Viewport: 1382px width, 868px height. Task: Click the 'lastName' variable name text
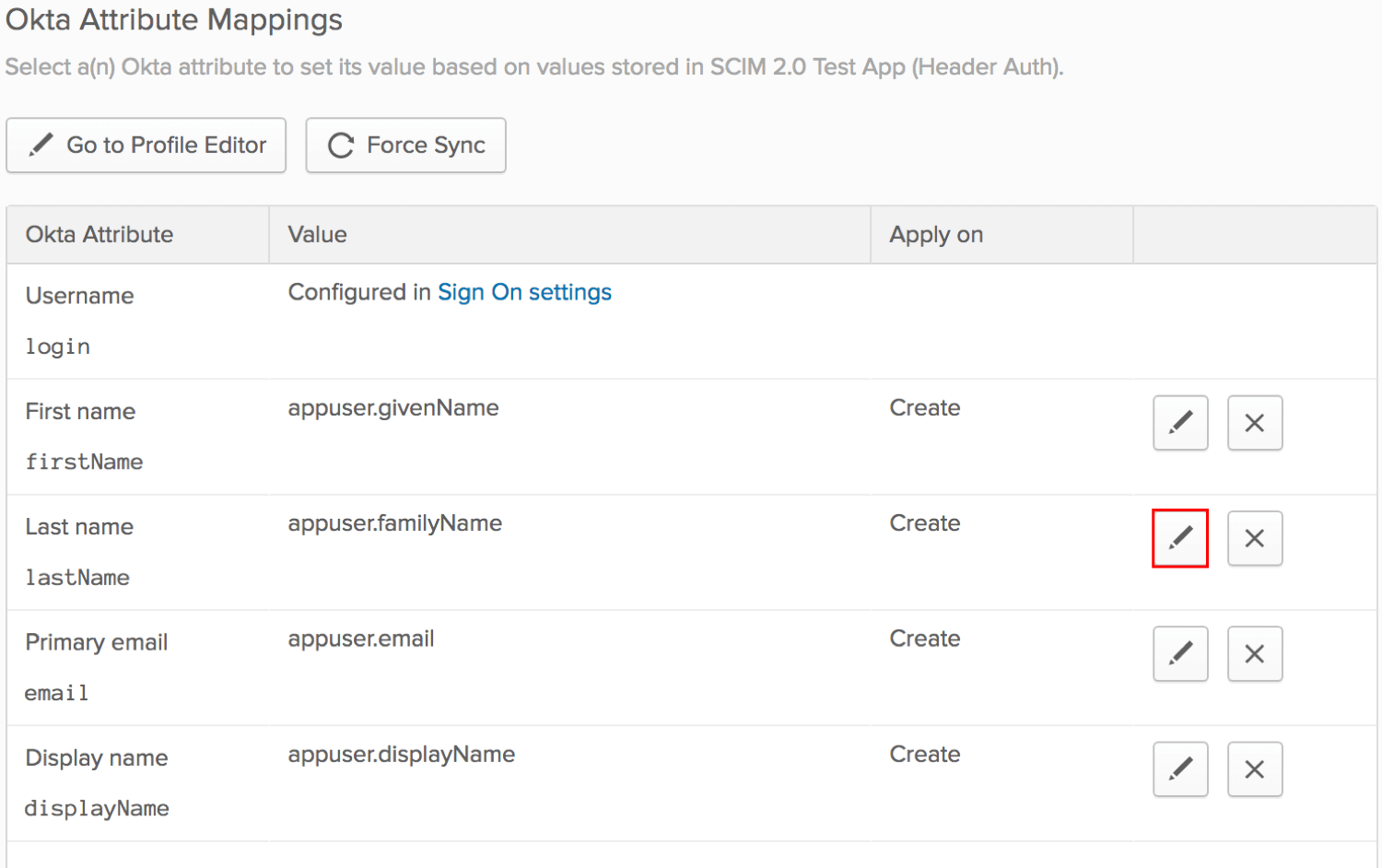pyautogui.click(x=77, y=578)
